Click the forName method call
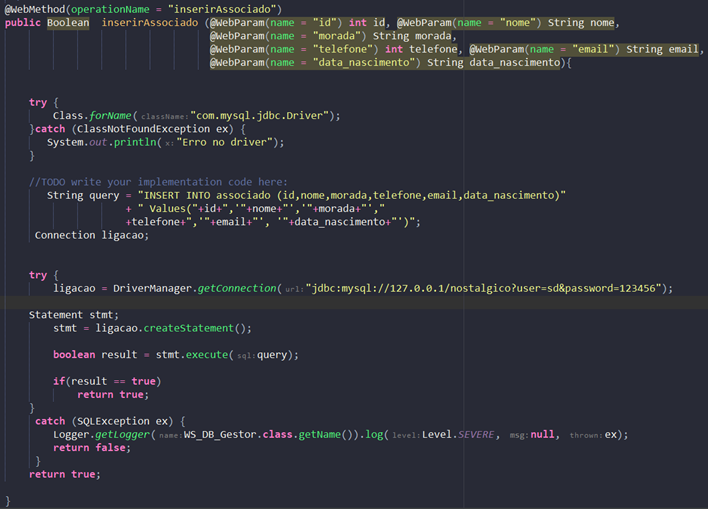708x509 pixels. 110,116
